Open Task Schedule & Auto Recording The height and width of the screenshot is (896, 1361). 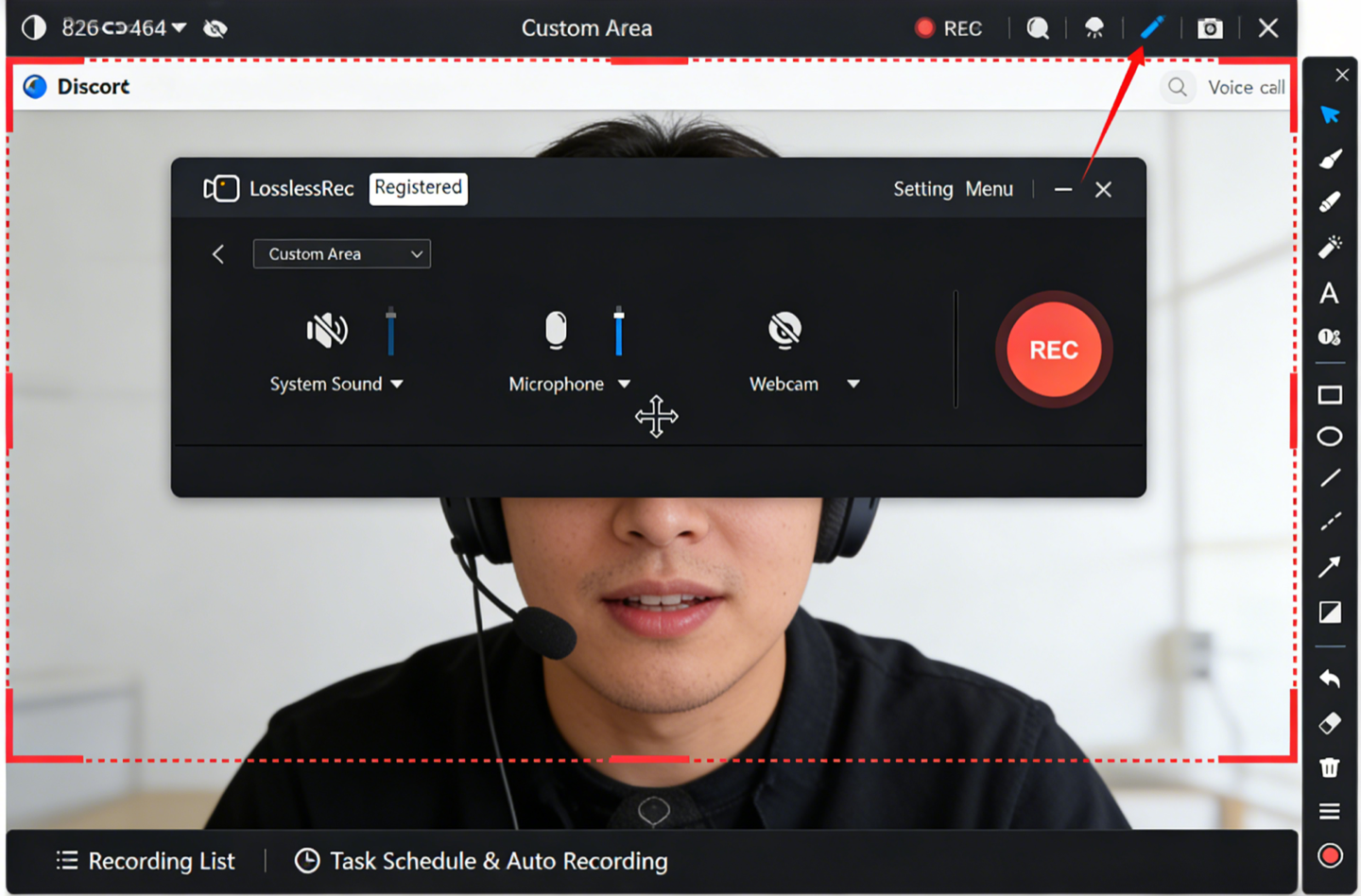[x=481, y=860]
